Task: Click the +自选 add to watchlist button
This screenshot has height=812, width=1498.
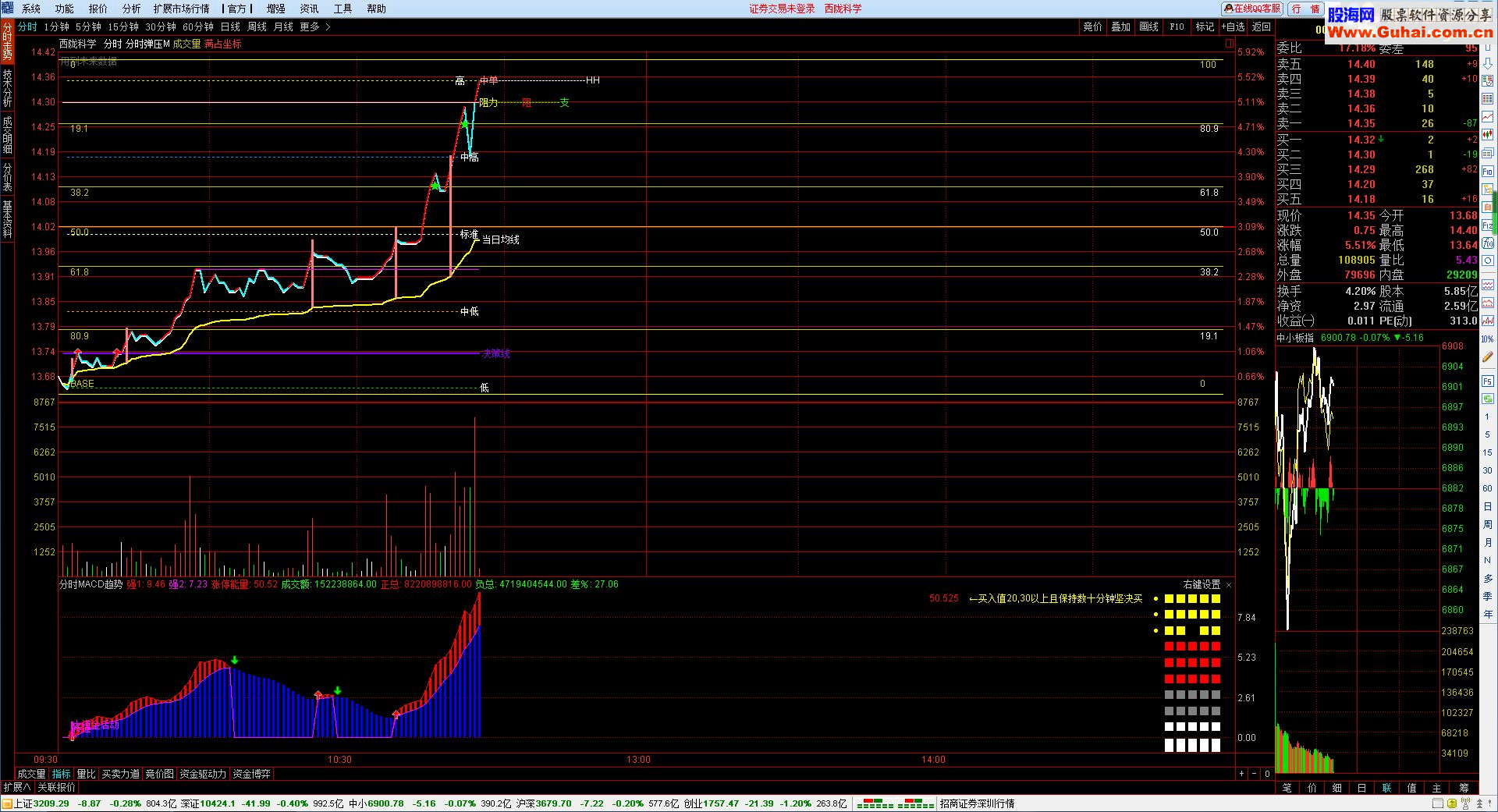Action: click(x=1234, y=27)
